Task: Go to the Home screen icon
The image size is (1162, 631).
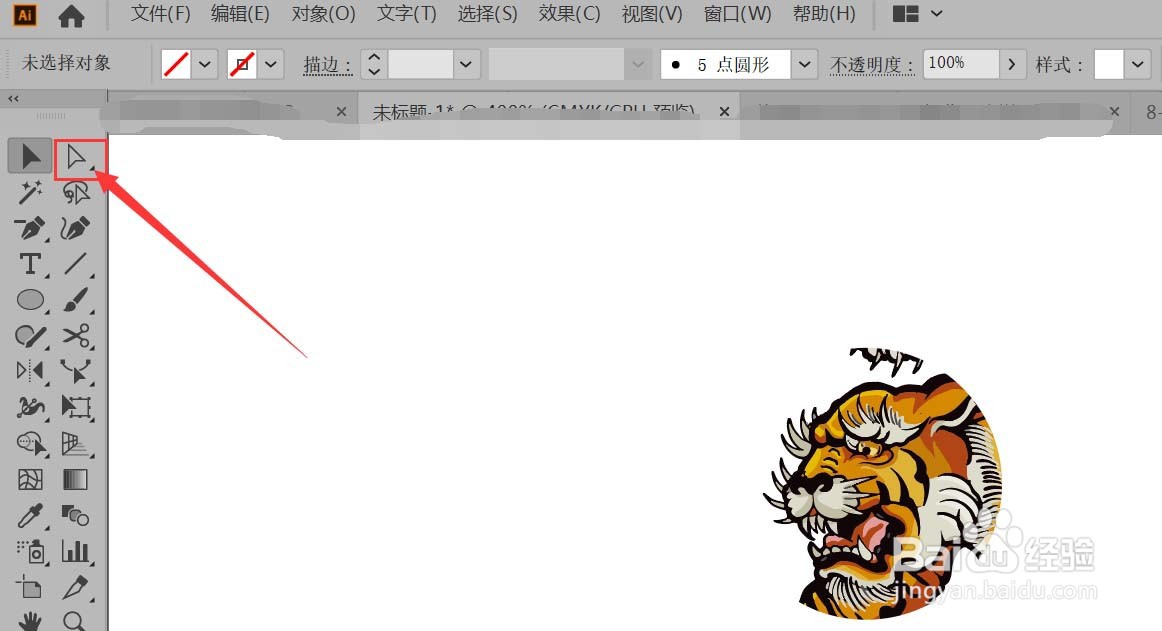Action: pyautogui.click(x=71, y=16)
